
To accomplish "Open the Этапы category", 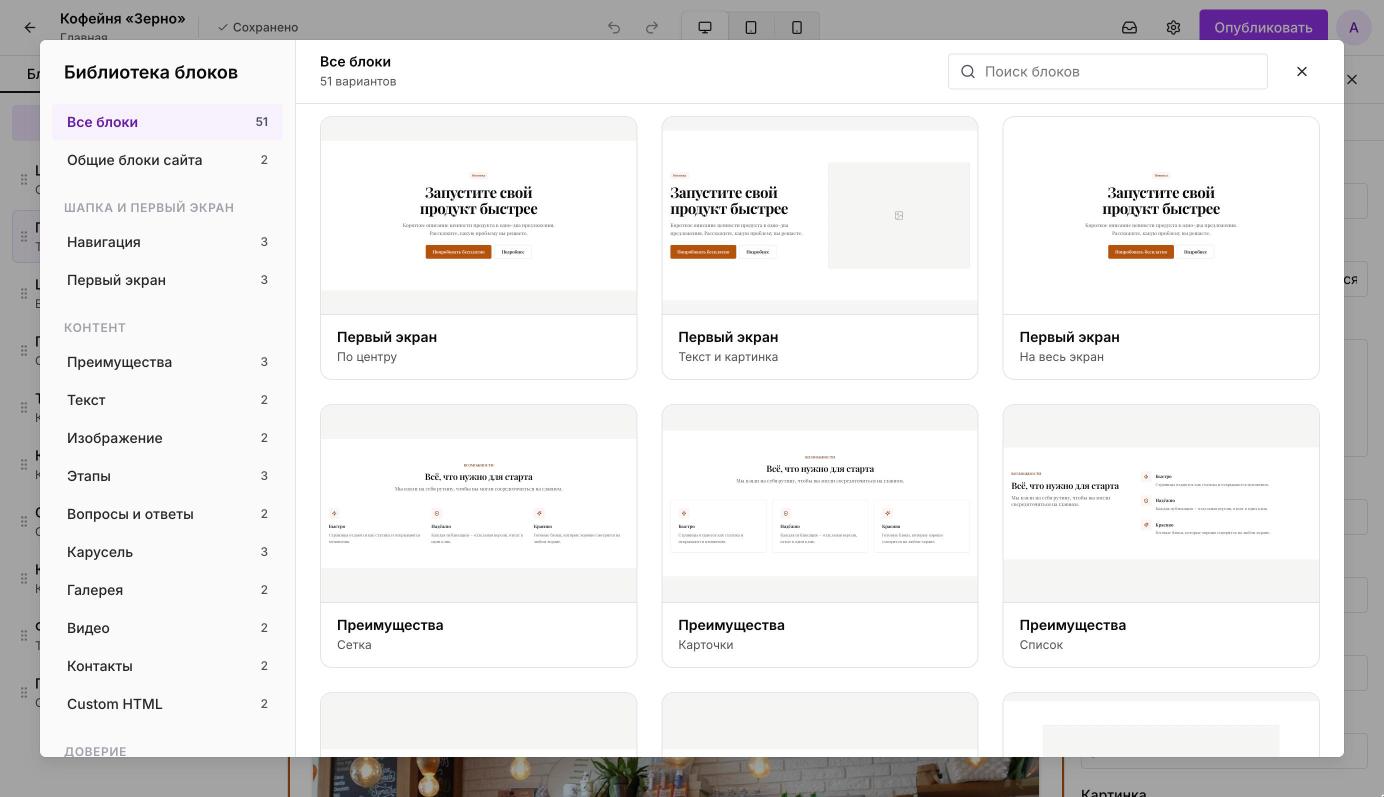I will (x=167, y=476).
